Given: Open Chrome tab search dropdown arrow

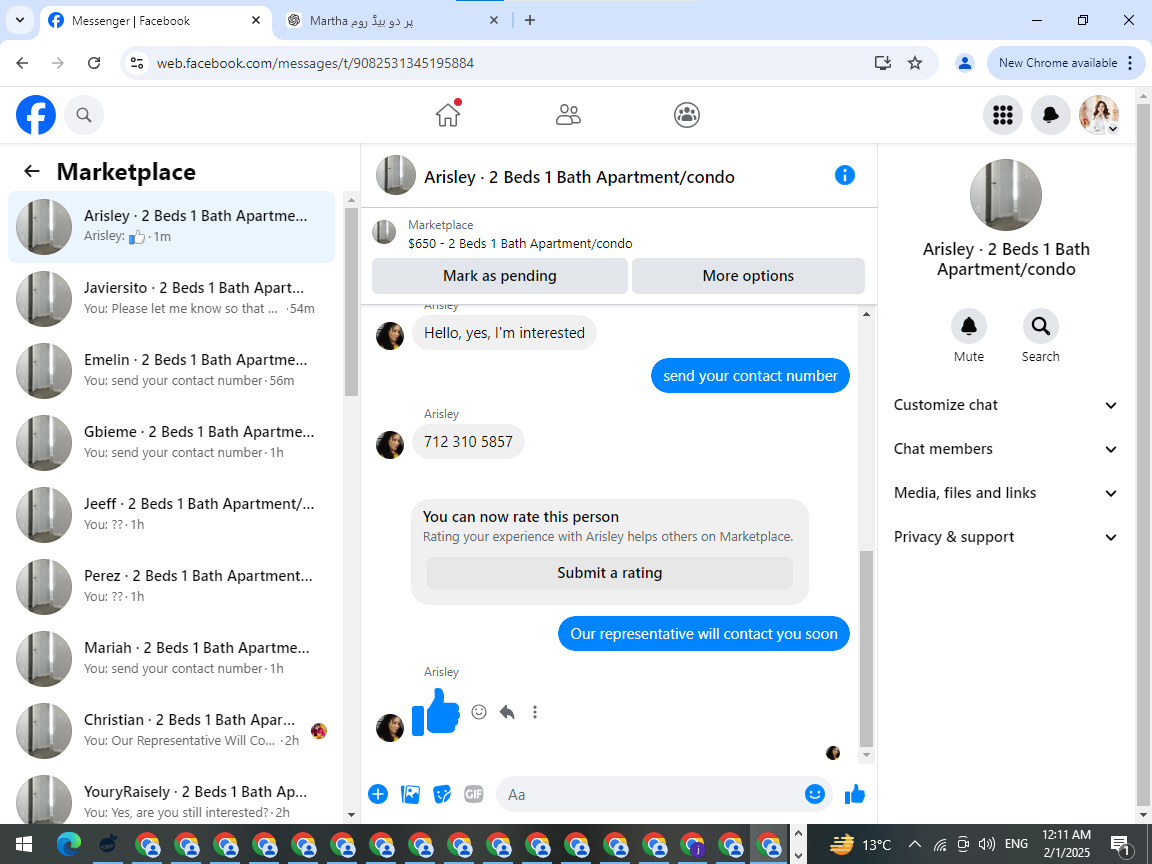Looking at the screenshot, I should [x=20, y=21].
